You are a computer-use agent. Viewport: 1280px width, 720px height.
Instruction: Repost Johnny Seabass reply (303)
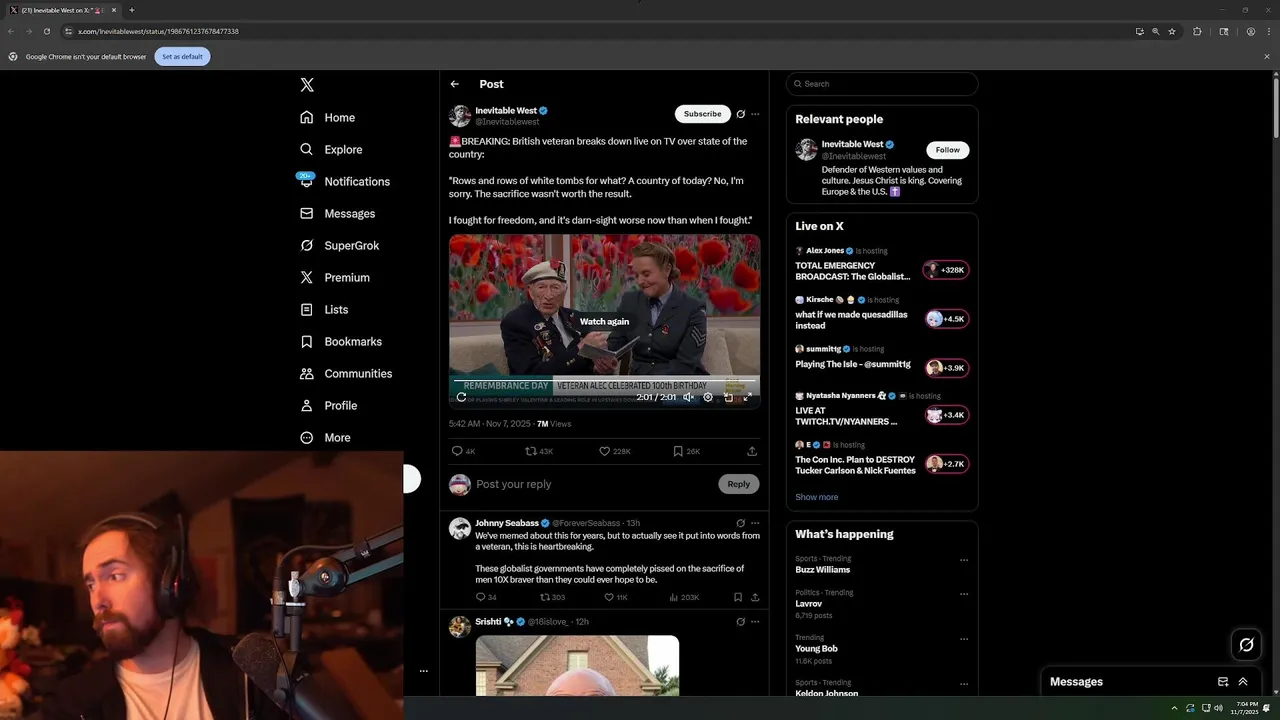tap(552, 597)
